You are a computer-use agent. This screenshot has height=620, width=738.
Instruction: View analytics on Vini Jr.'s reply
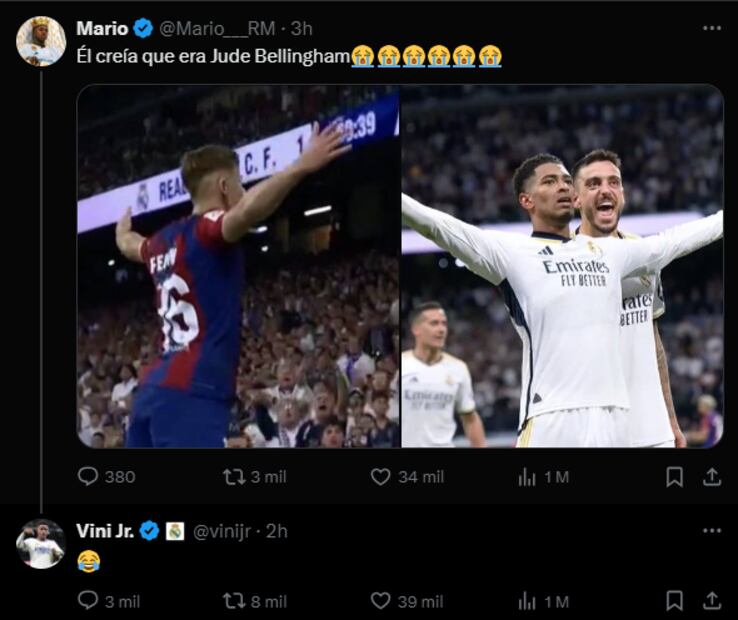tap(527, 601)
